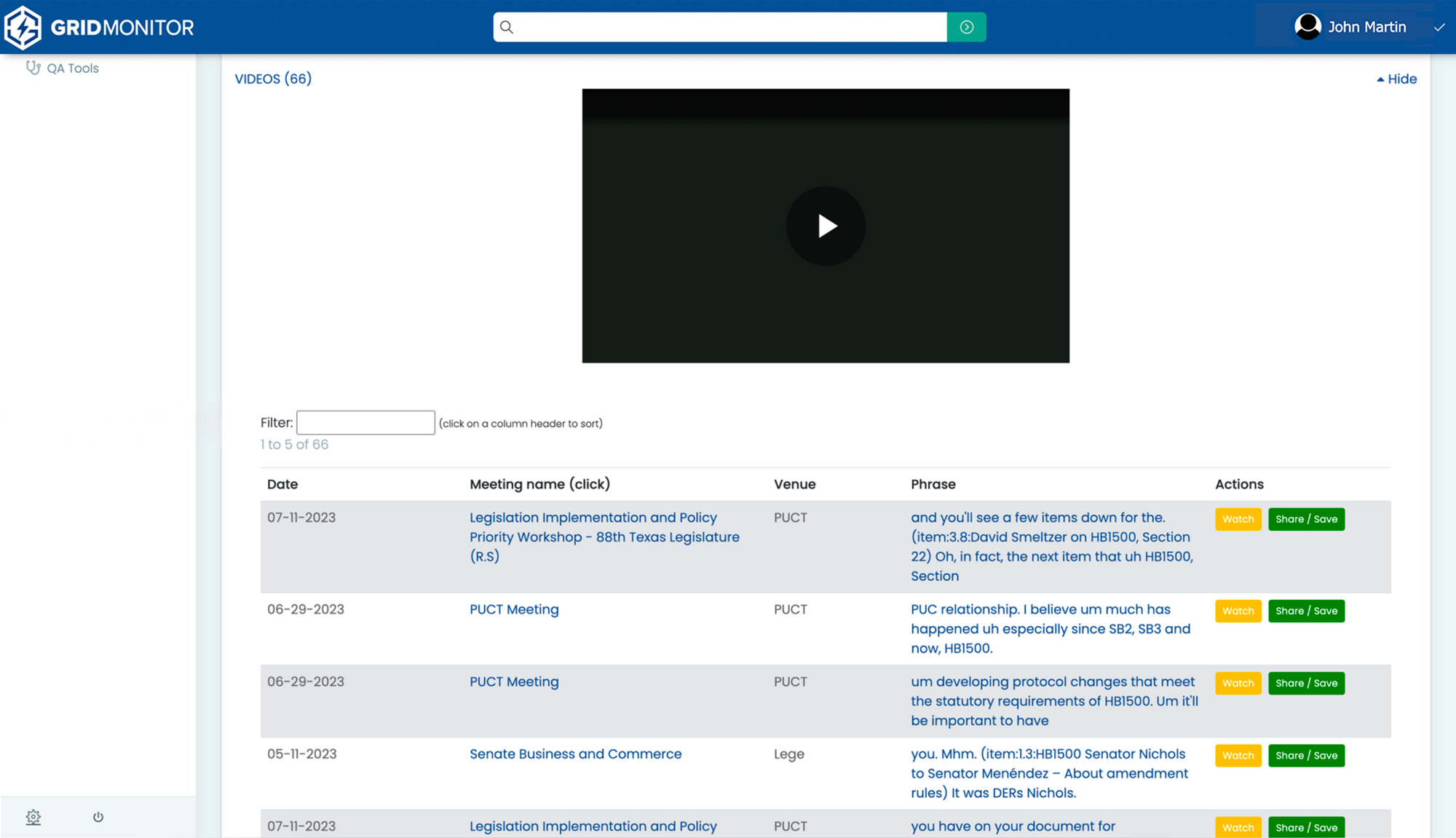Click the power logout icon
1456x838 pixels.
(x=98, y=817)
